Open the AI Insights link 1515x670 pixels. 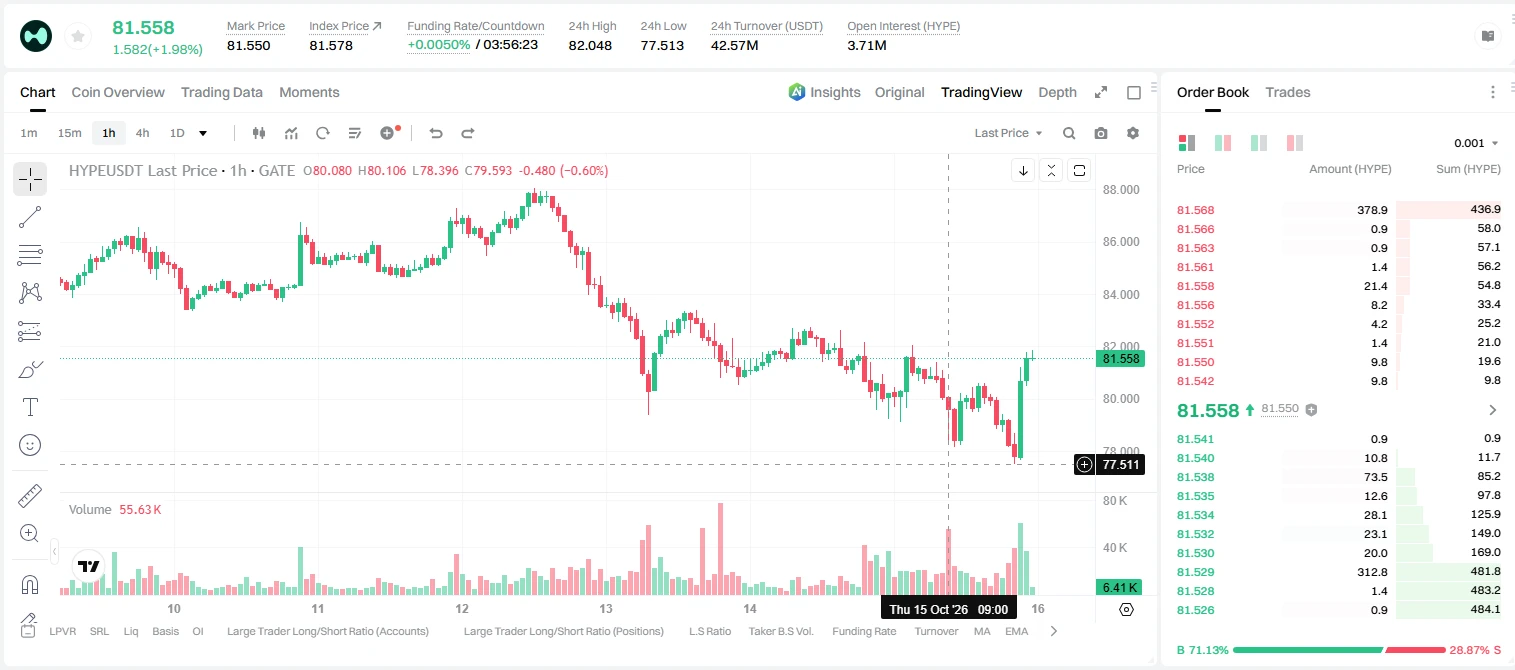coord(824,92)
